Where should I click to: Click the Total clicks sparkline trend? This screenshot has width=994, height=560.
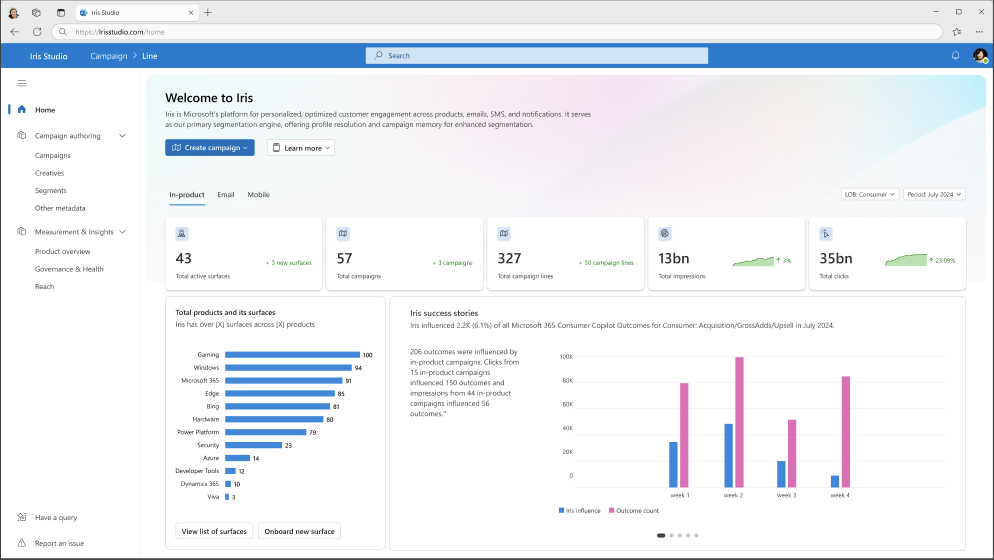[906, 259]
